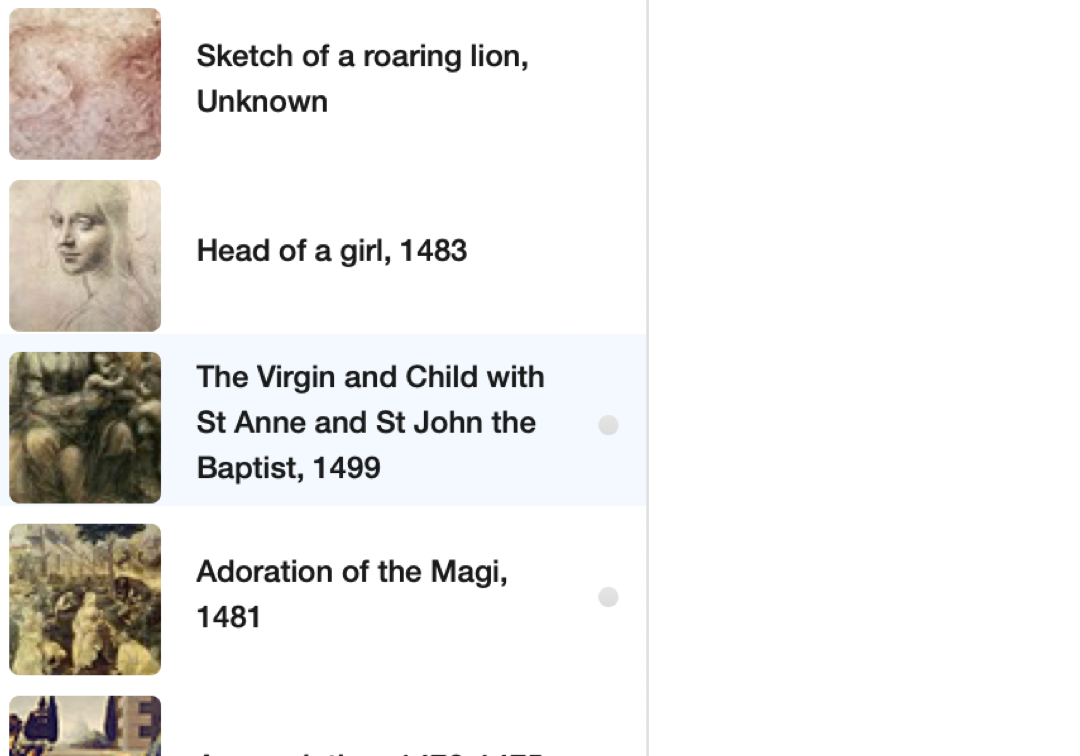The image size is (1080, 756).
Task: Open the Virgin and Child thumbnail image
Action: (85, 427)
